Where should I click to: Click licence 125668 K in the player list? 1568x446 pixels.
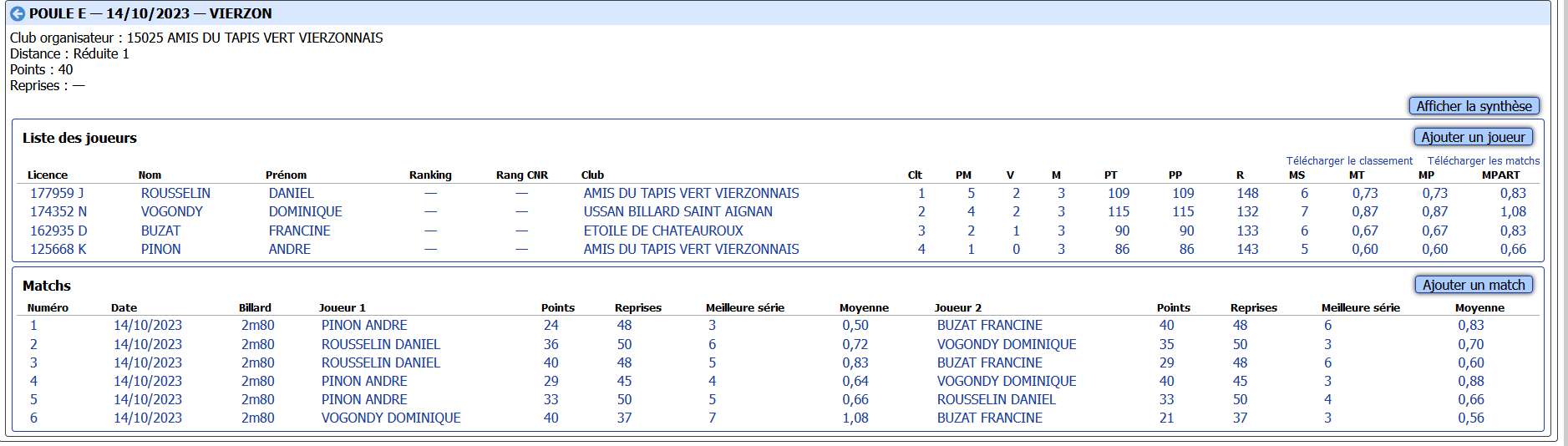(58, 249)
